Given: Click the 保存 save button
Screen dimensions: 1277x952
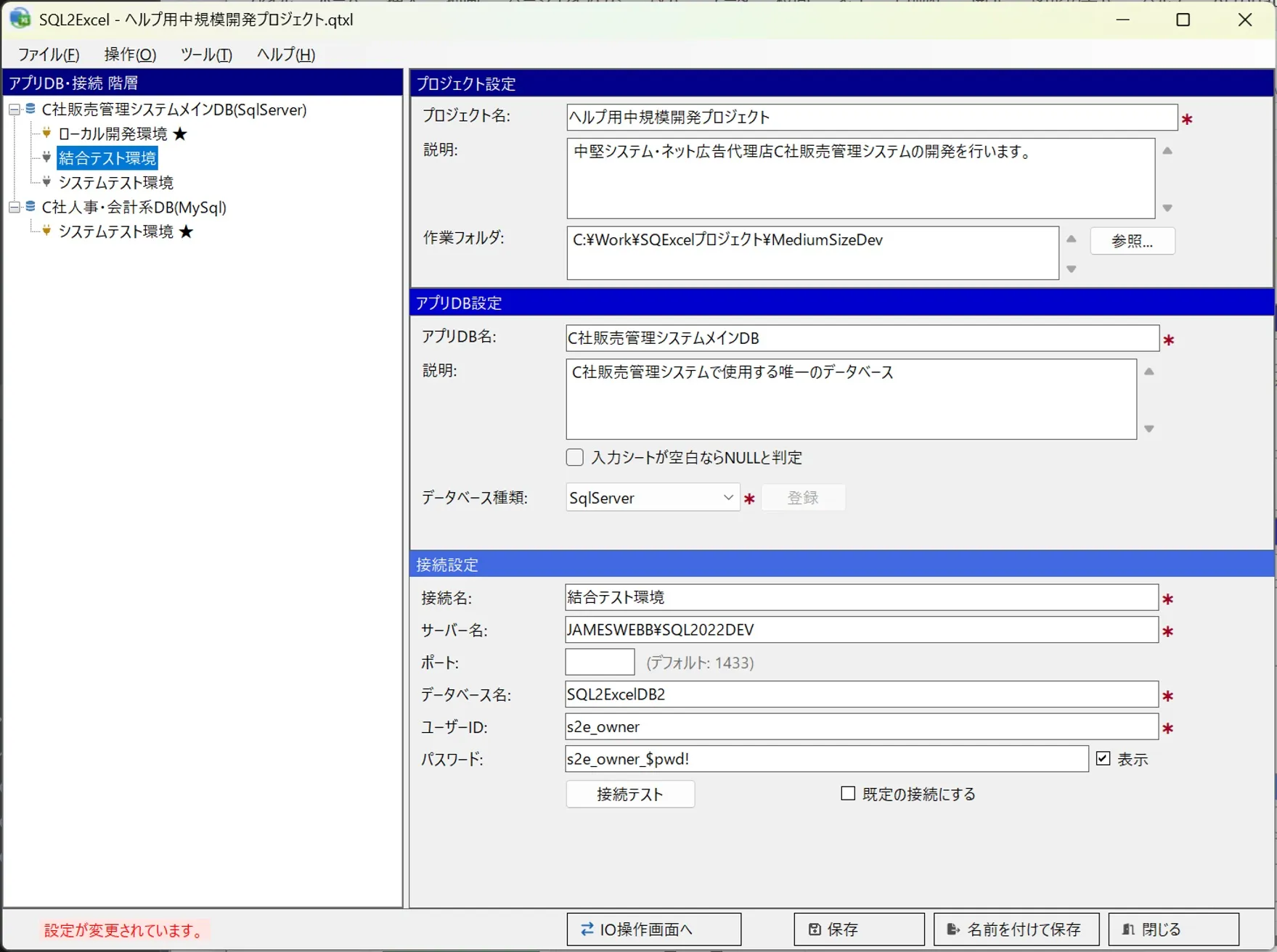Looking at the screenshot, I should [860, 929].
